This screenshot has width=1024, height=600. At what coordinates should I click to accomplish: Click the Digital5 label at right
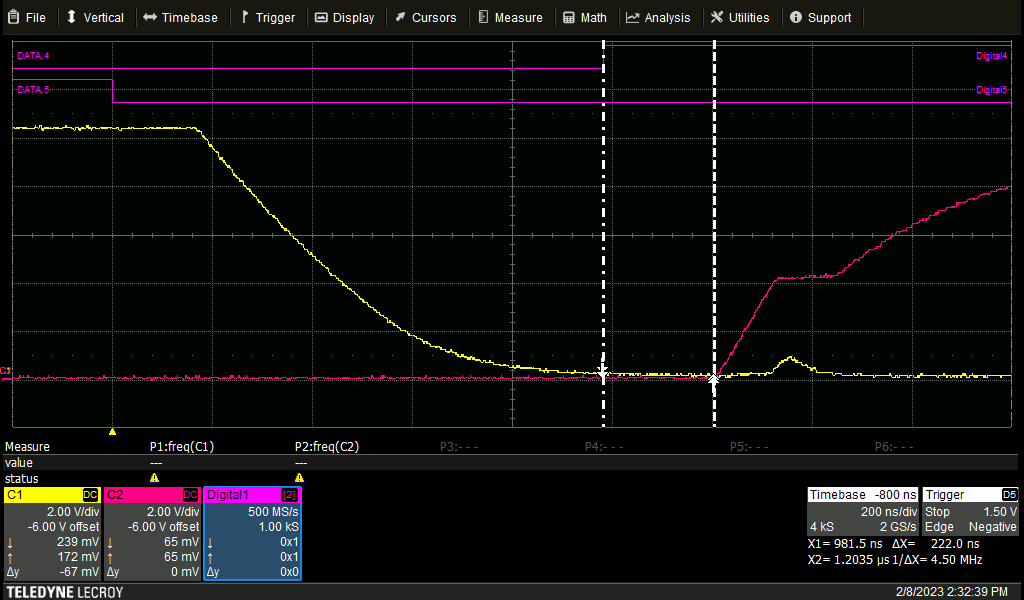(991, 89)
